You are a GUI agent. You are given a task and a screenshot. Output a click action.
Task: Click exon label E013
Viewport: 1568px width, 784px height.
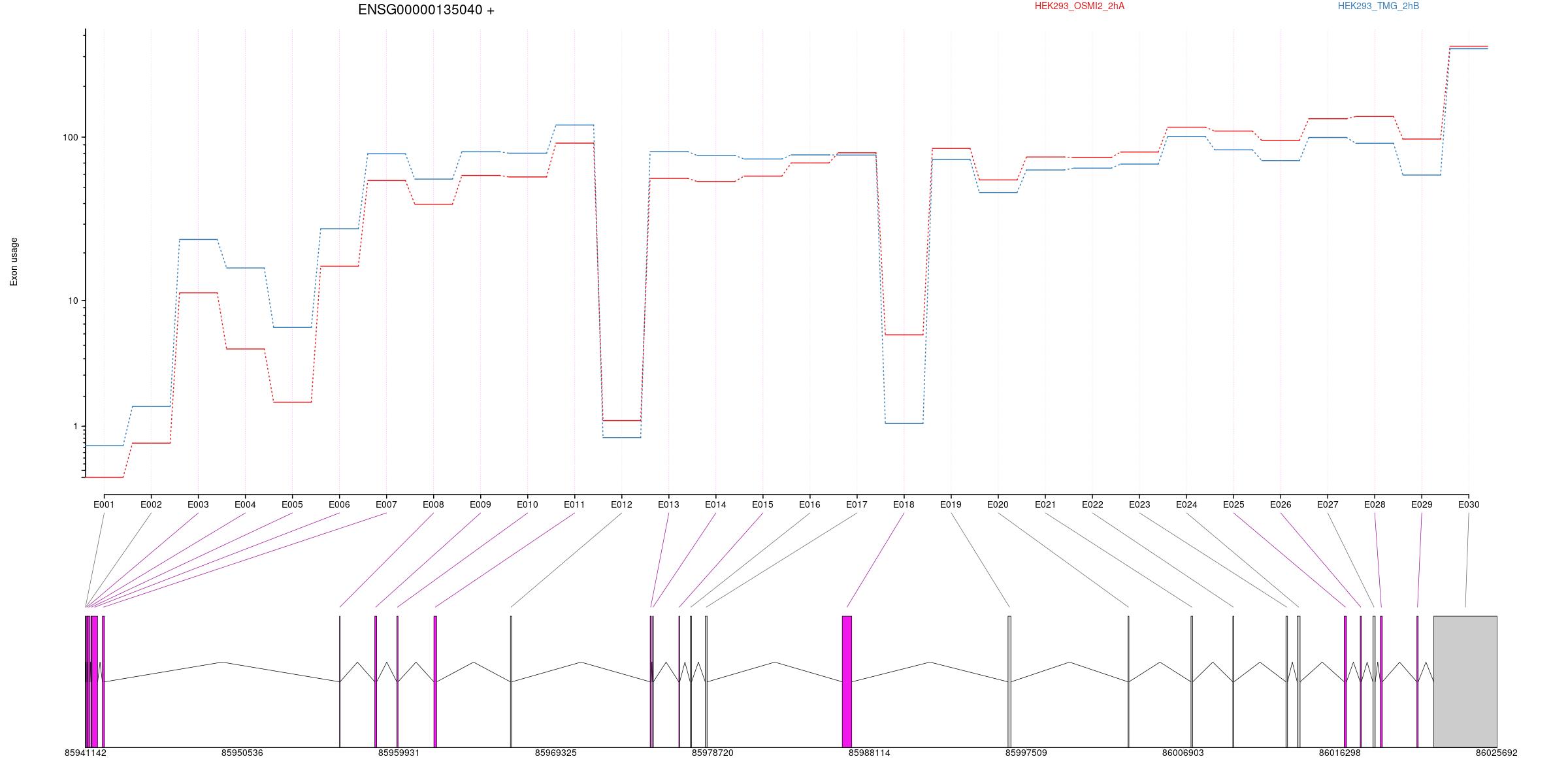click(668, 504)
